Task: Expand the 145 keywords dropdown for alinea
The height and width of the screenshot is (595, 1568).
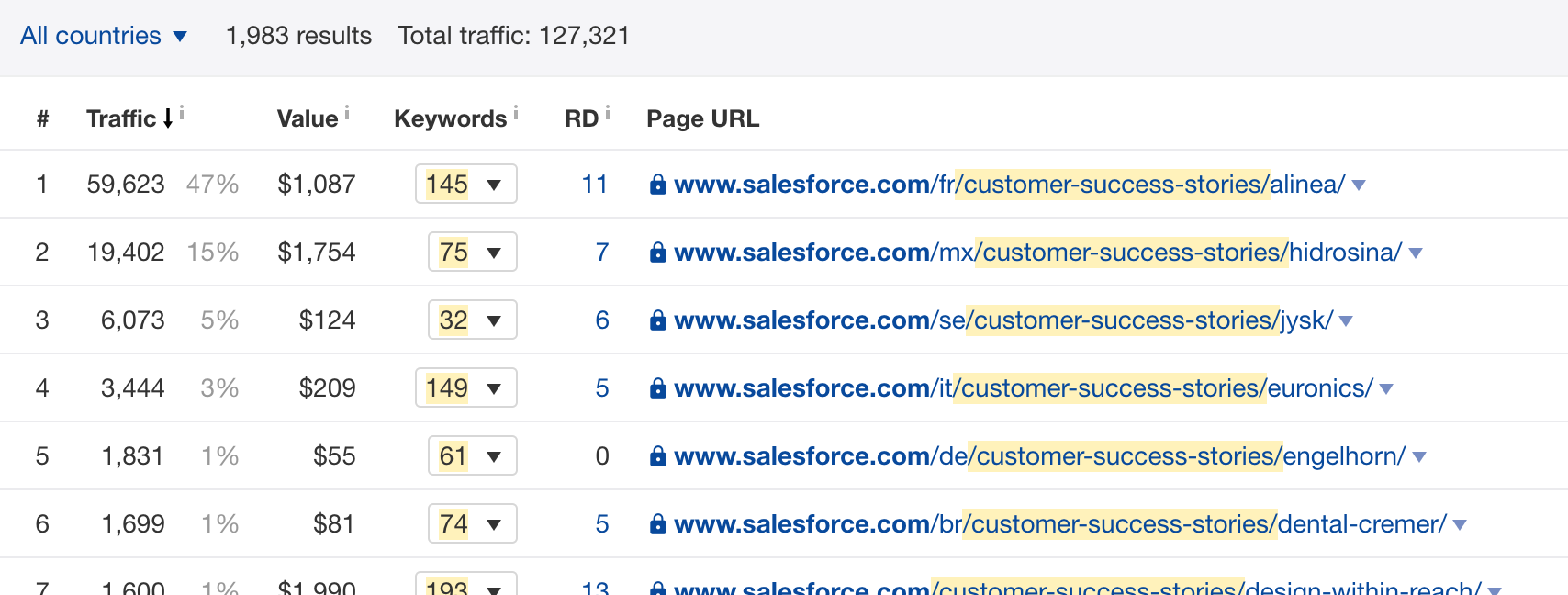Action: click(x=466, y=184)
